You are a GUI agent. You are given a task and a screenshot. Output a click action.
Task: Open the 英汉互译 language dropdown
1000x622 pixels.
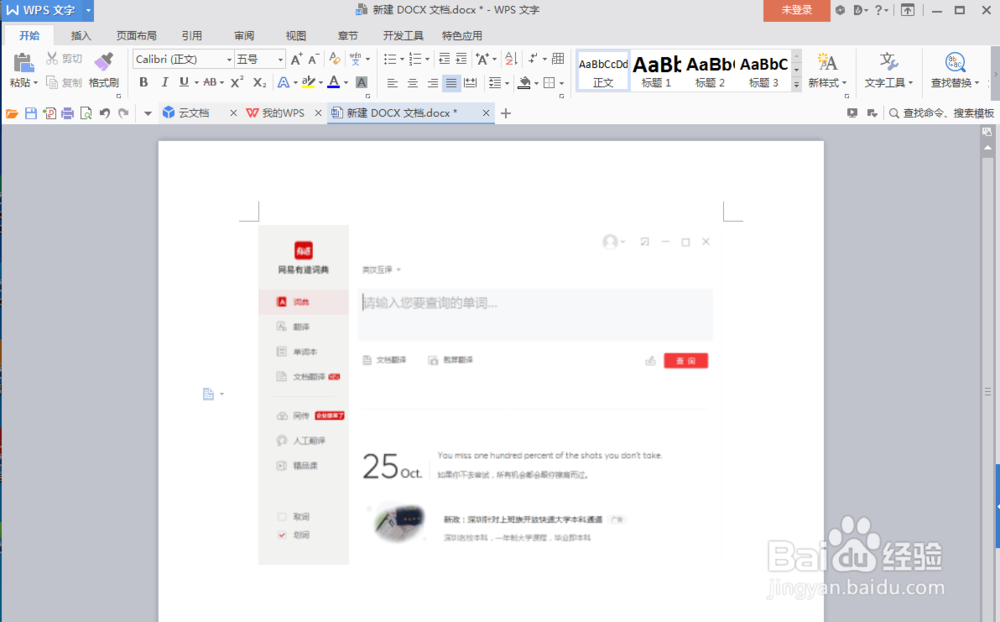[377, 270]
